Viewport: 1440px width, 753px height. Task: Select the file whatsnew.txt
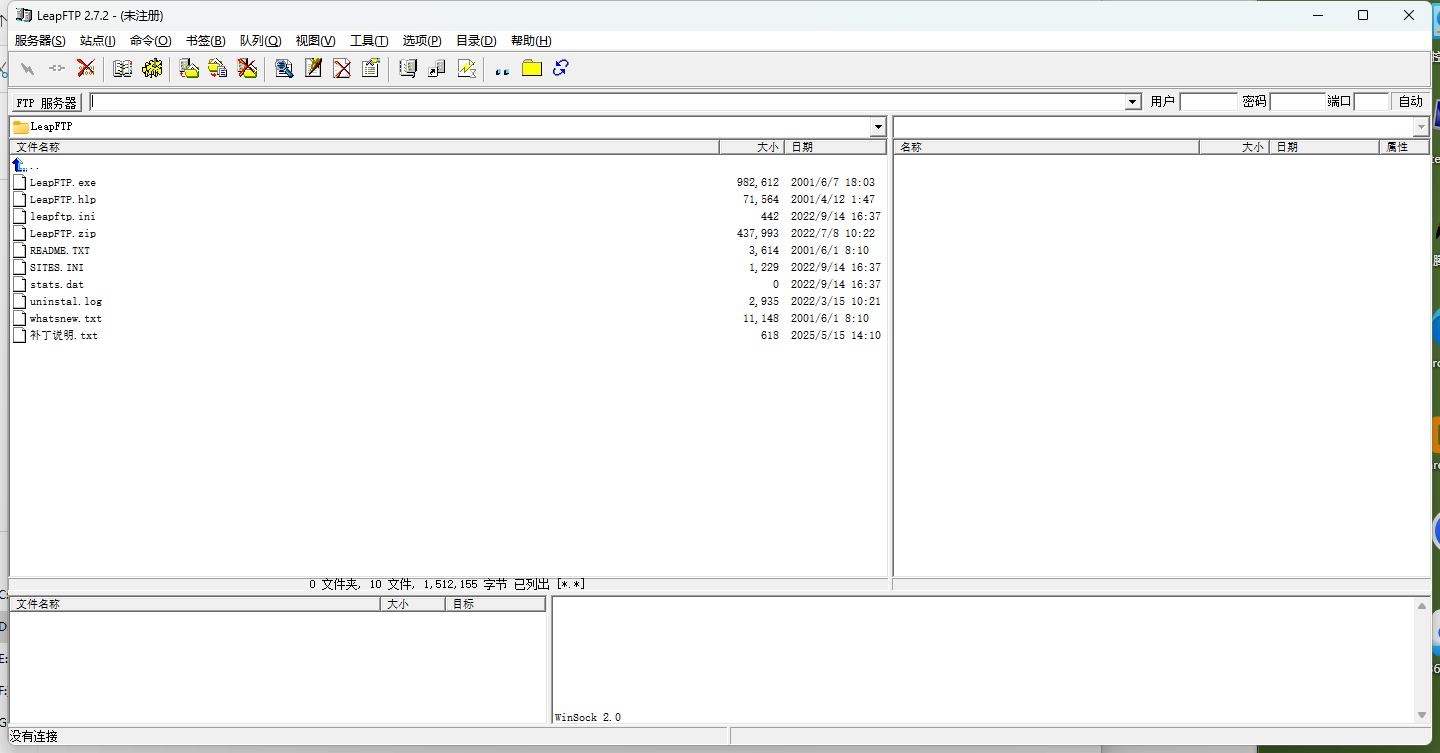pos(66,318)
